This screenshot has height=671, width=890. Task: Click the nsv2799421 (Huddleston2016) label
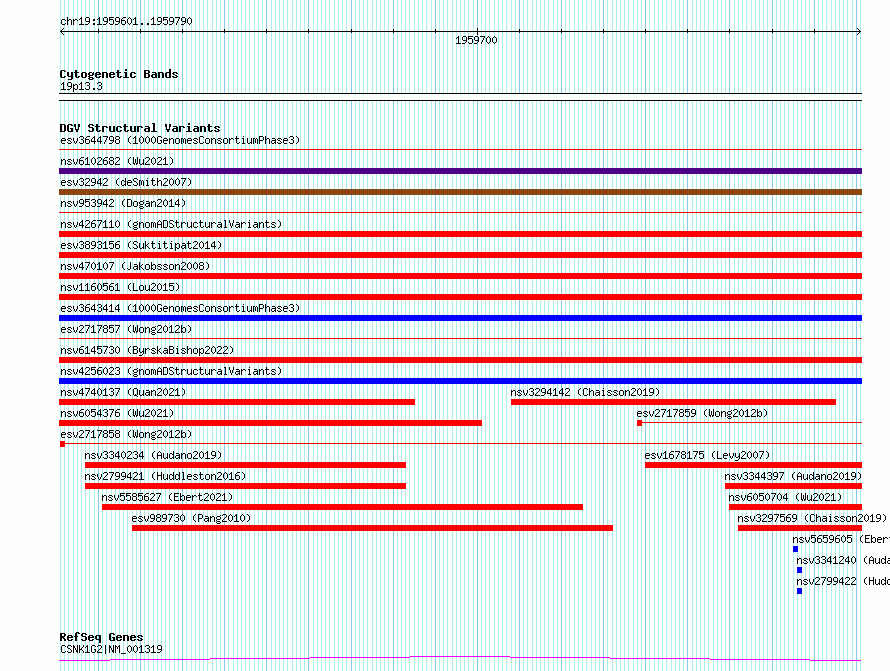165,476
